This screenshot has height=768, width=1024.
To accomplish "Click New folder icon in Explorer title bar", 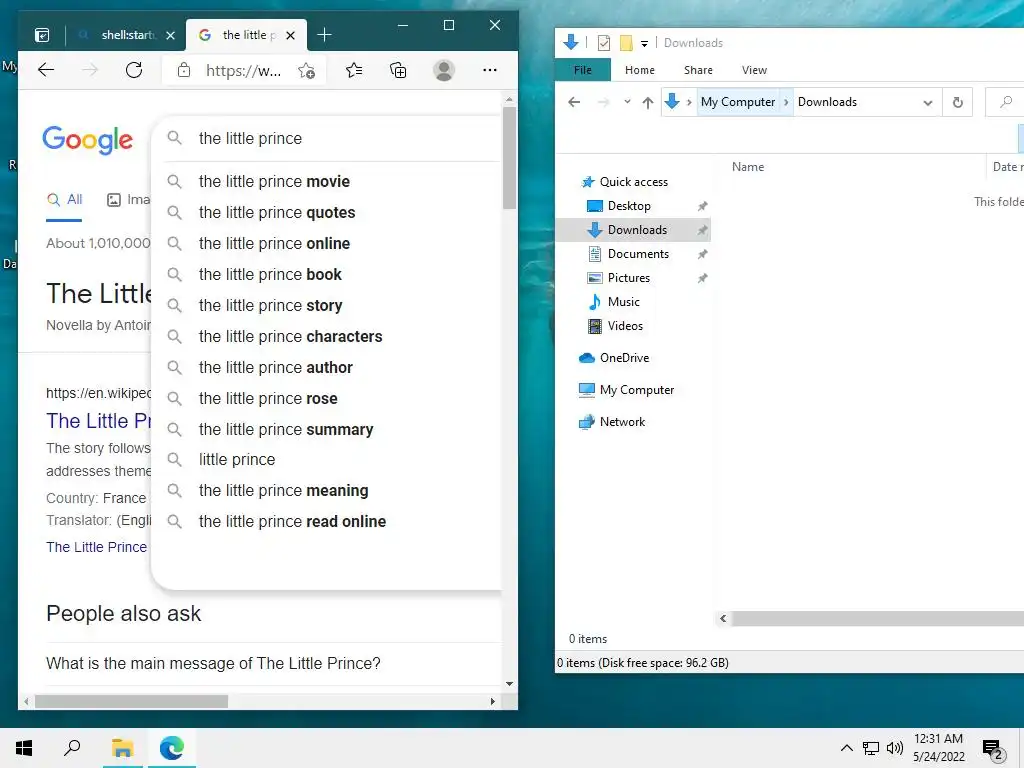I will (x=626, y=43).
